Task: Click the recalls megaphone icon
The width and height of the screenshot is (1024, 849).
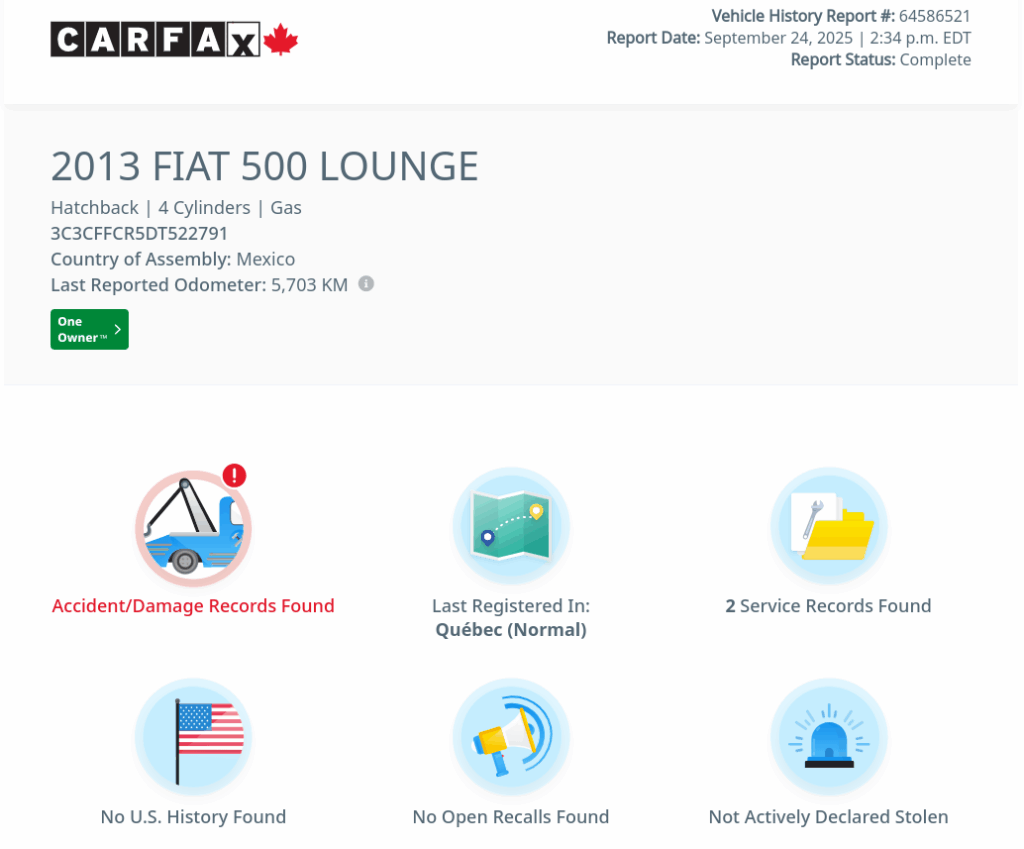Action: coord(511,738)
